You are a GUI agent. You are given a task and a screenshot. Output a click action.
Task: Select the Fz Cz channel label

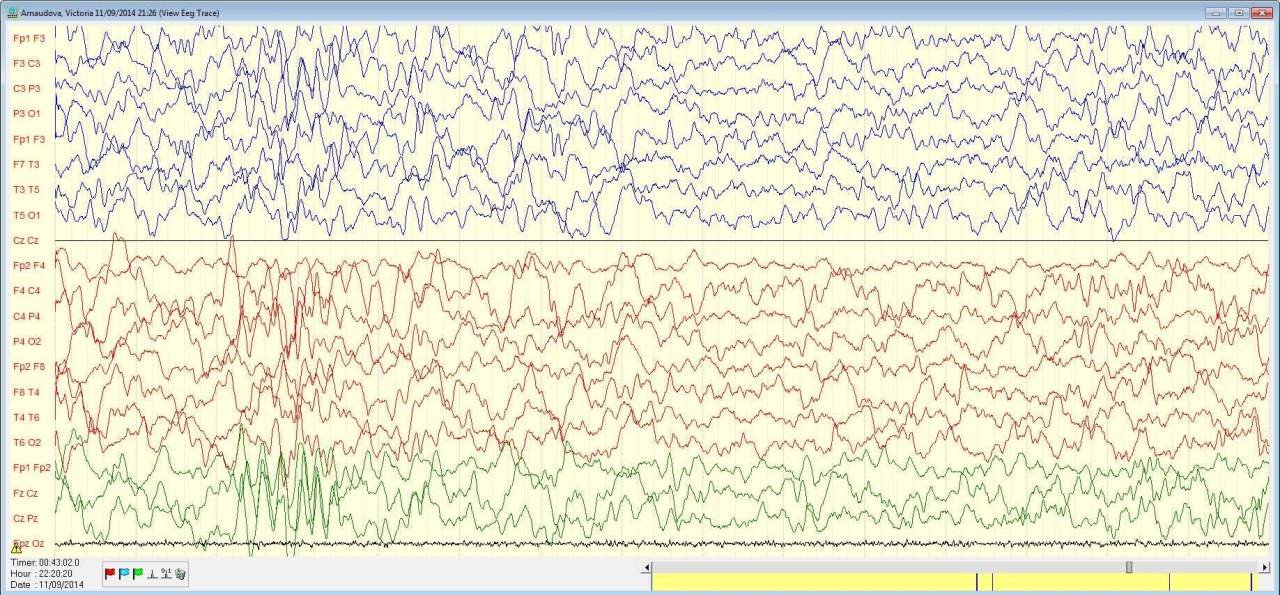pos(26,493)
